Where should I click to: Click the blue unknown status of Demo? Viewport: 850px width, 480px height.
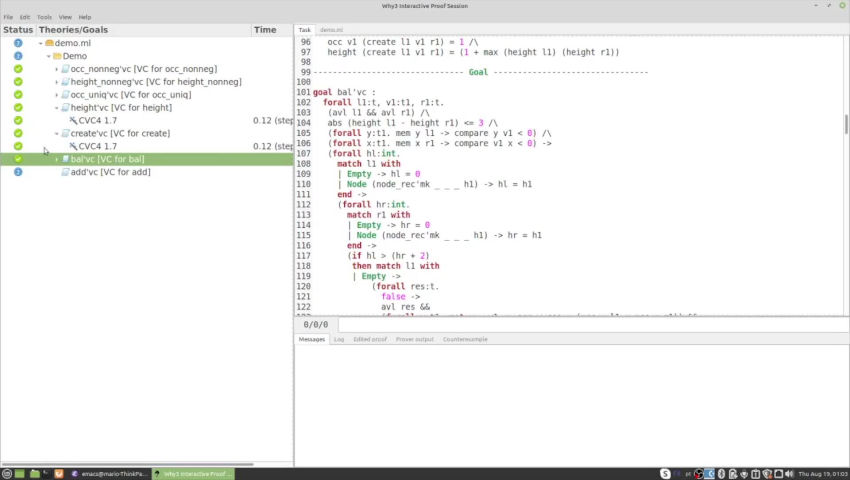tap(18, 56)
